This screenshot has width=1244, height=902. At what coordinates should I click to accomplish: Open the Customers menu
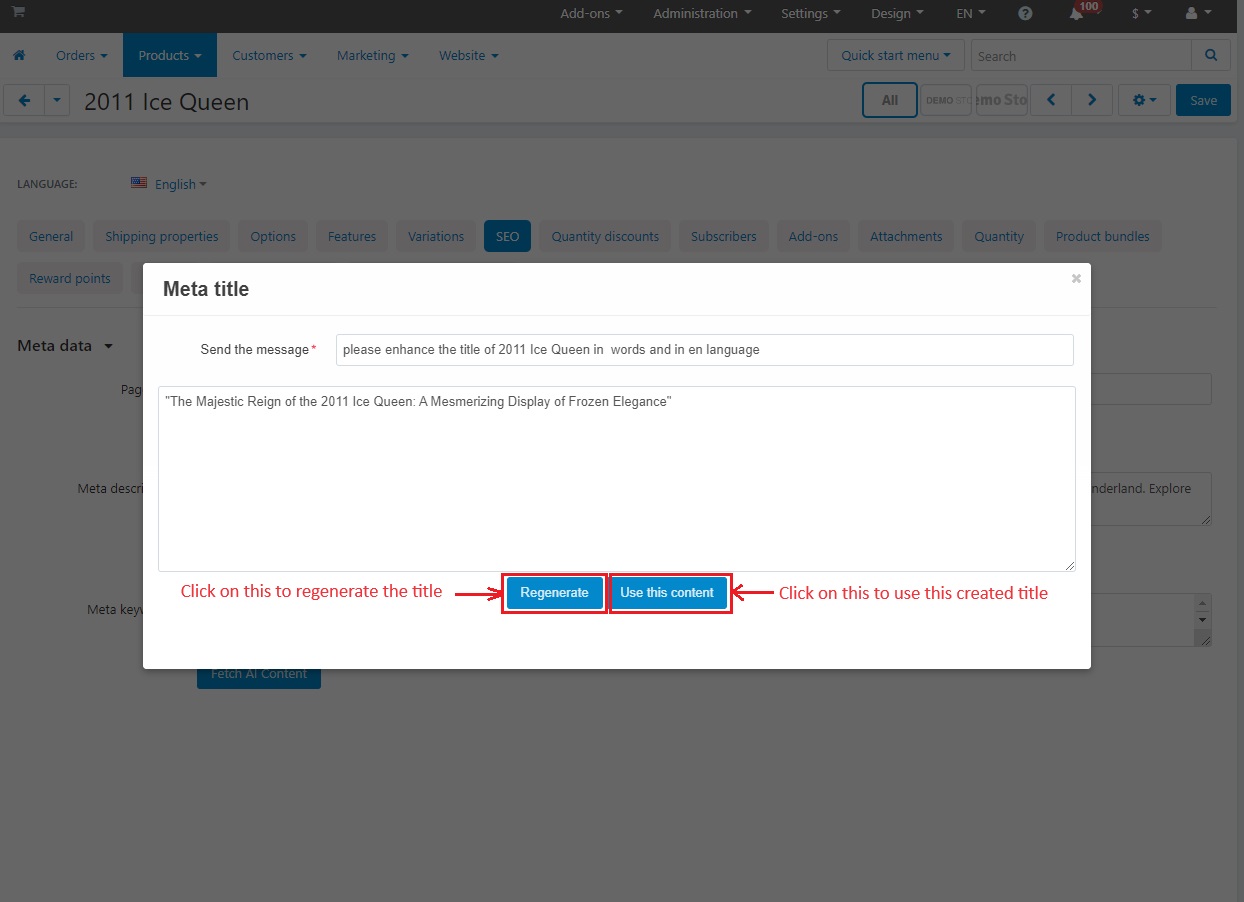click(x=269, y=56)
